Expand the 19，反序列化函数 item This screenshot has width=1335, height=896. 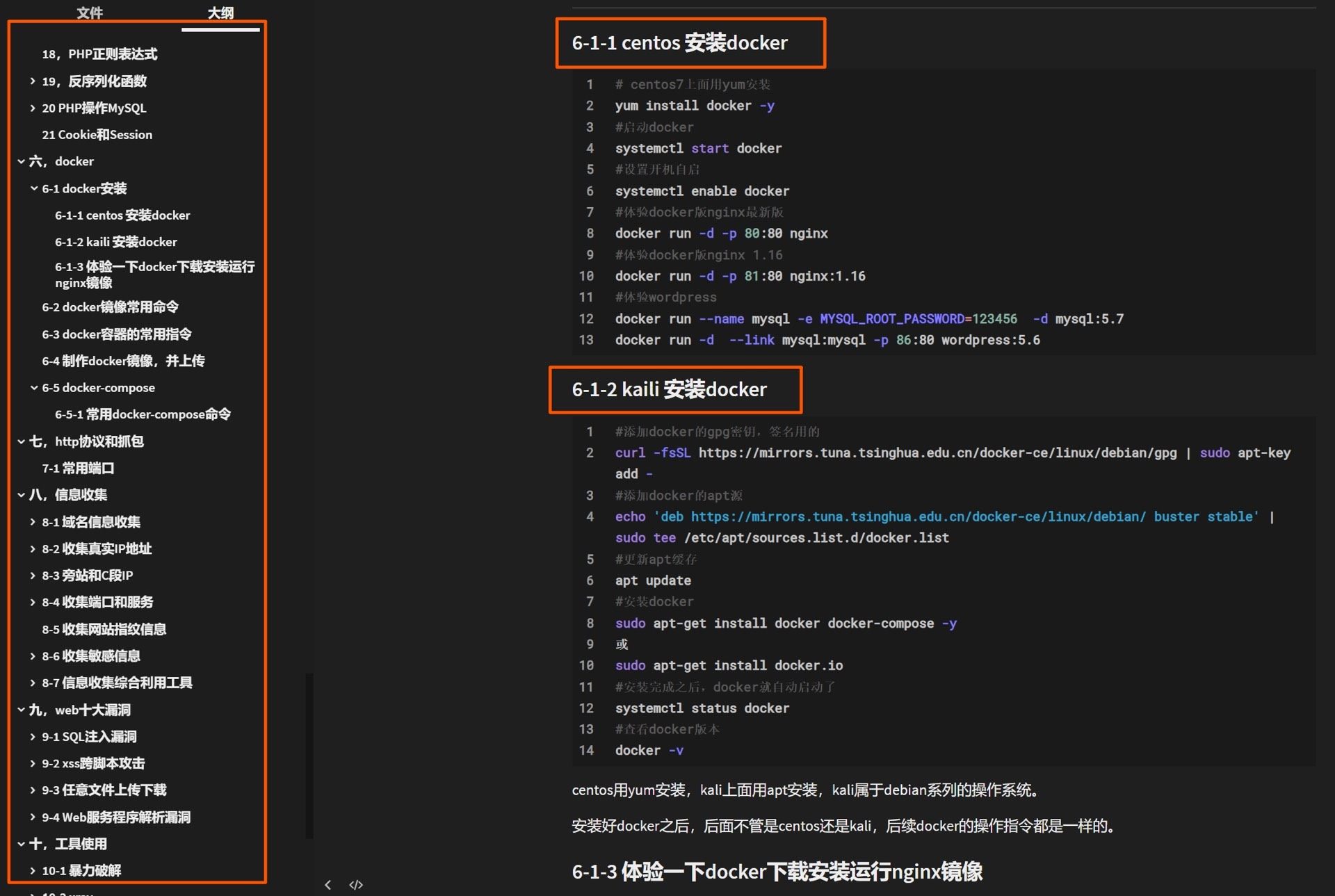pos(33,81)
